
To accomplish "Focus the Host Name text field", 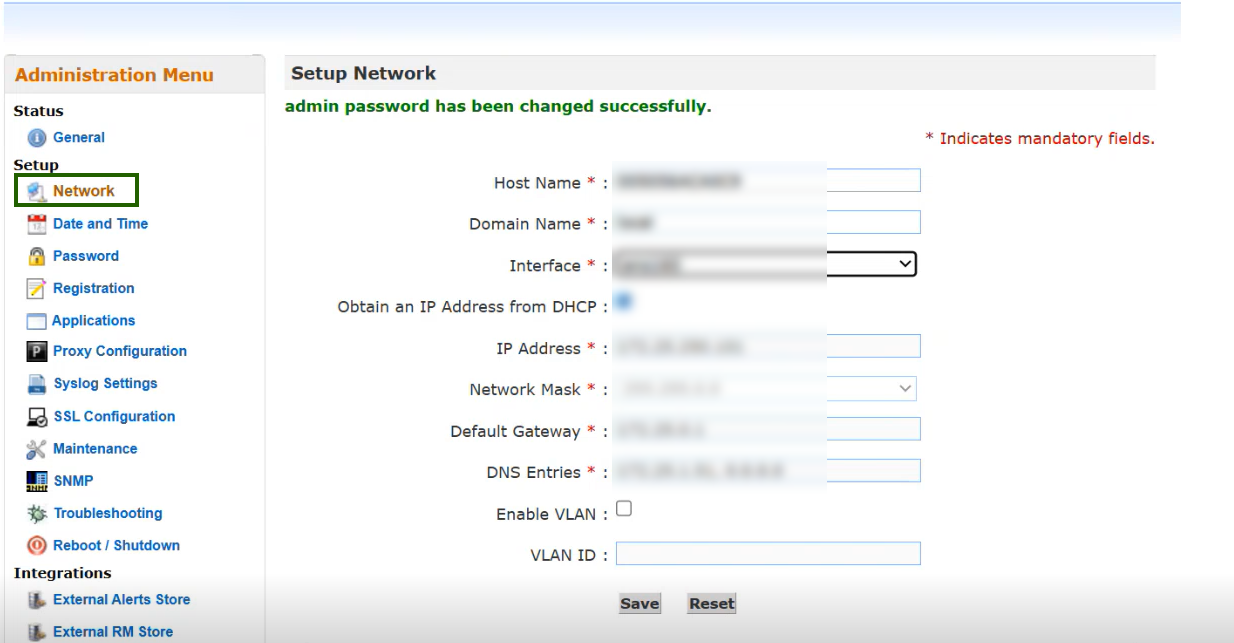I will pos(767,181).
